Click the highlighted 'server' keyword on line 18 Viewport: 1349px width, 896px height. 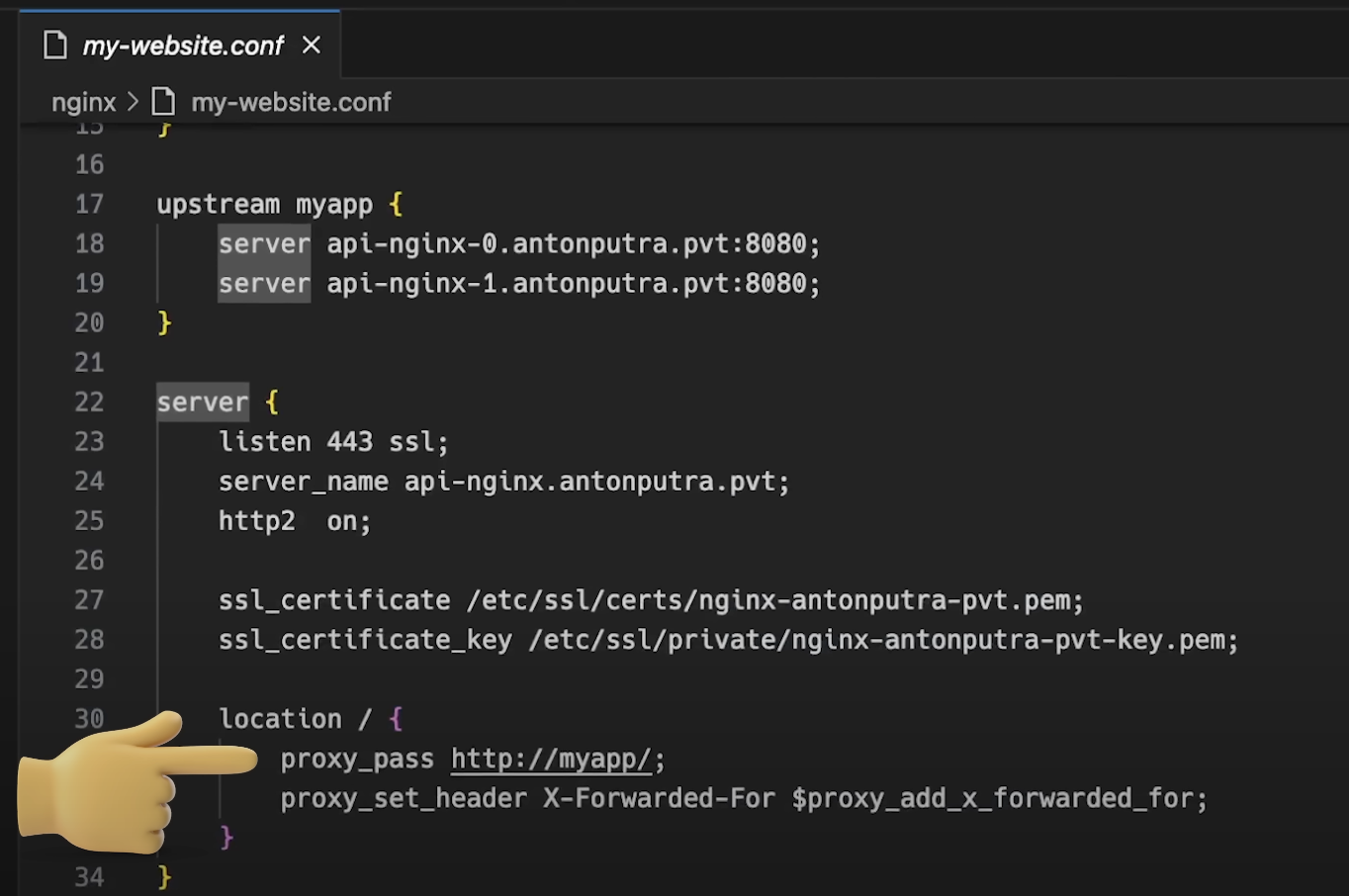tap(264, 244)
